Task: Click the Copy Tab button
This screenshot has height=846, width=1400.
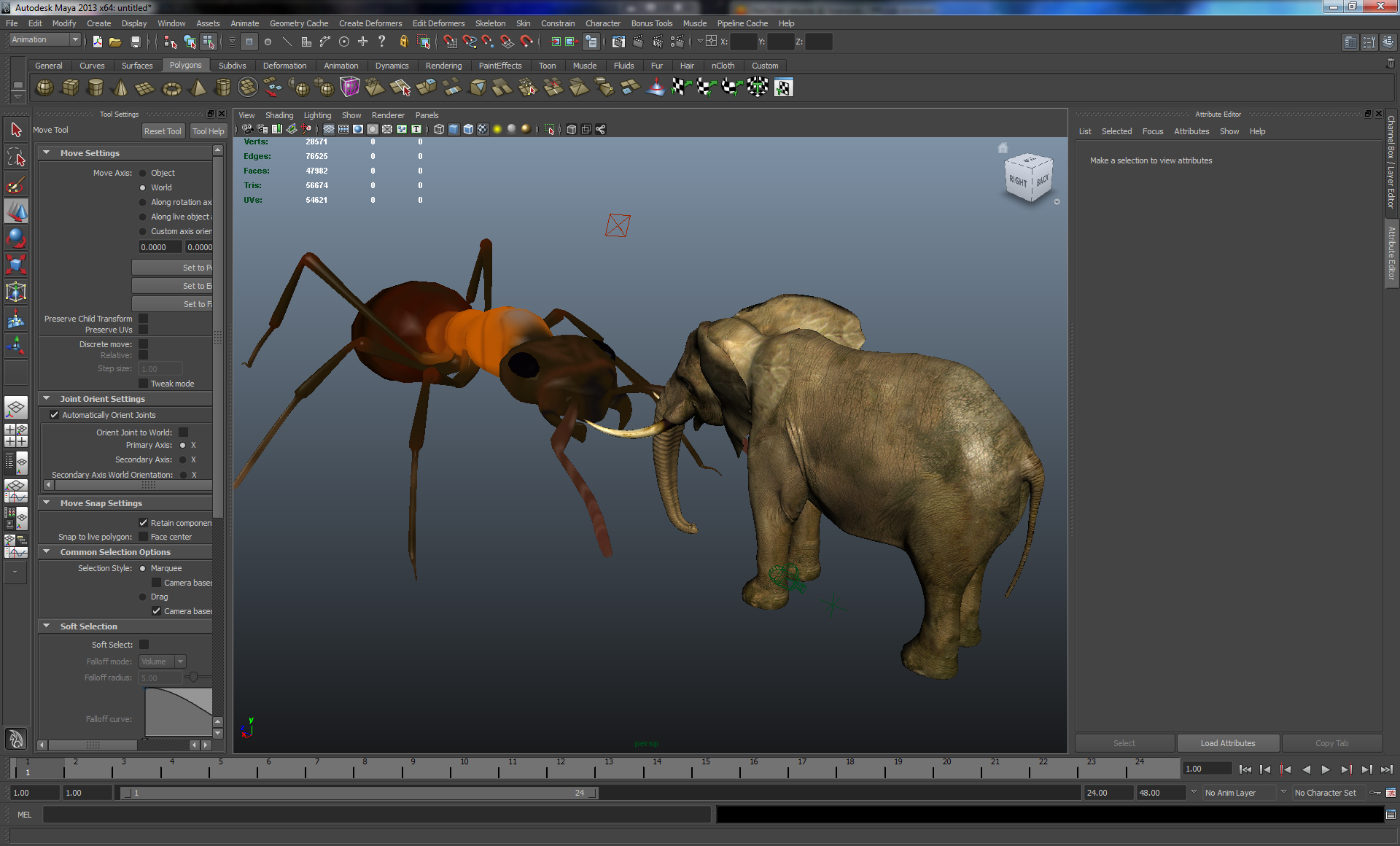Action: [x=1332, y=743]
